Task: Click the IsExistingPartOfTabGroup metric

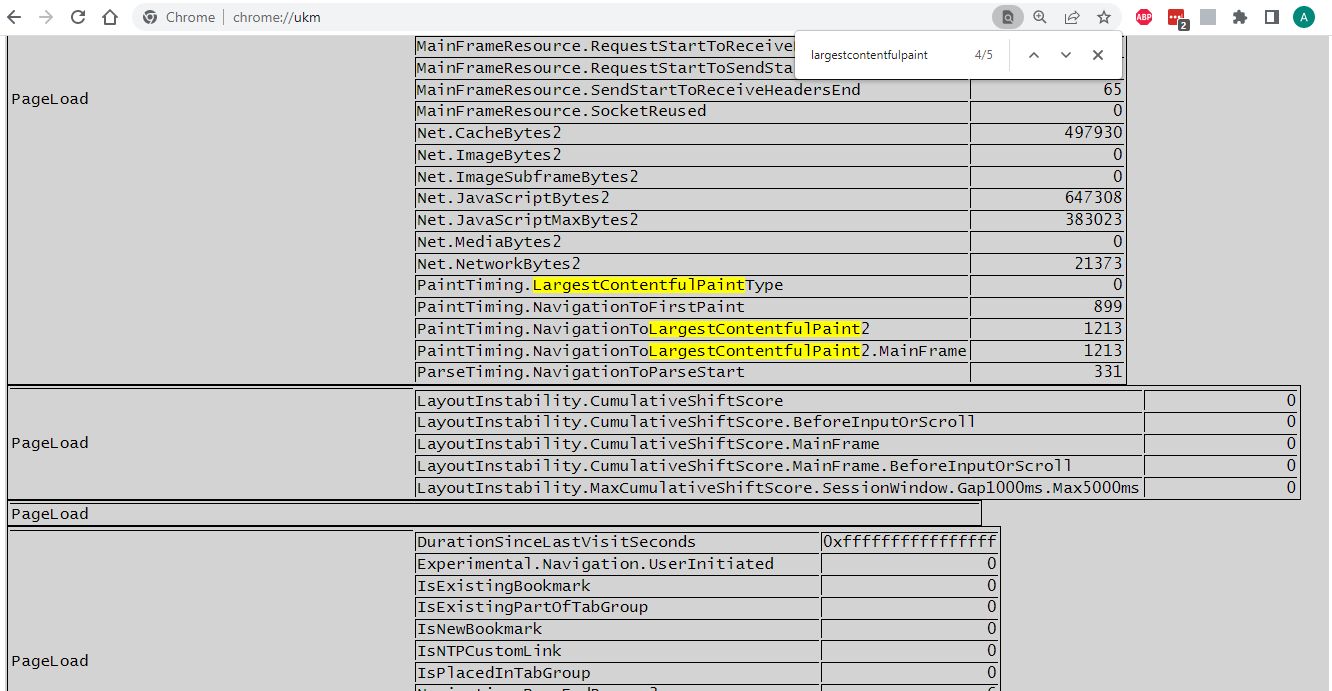Action: 532,607
